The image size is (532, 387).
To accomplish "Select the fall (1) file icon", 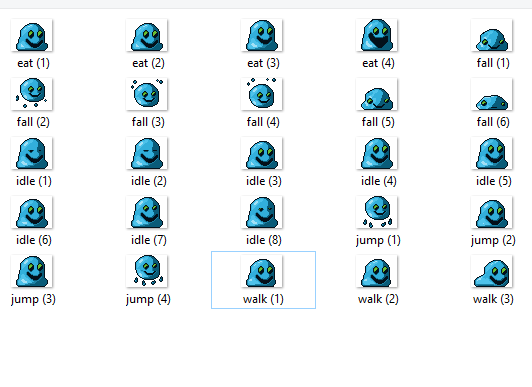I will pyautogui.click(x=492, y=35).
